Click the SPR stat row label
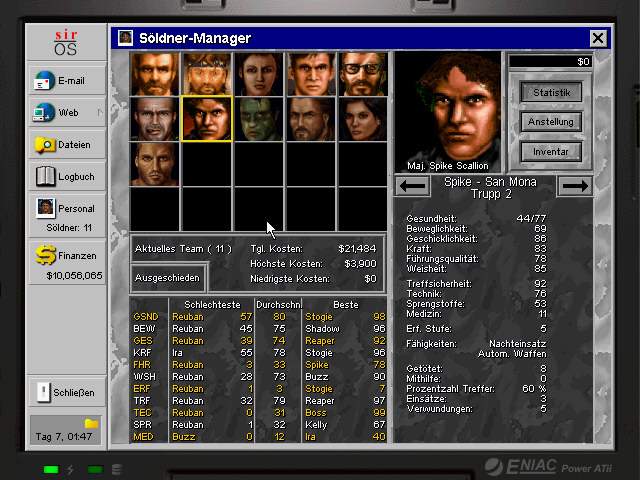This screenshot has width=640, height=480. pyautogui.click(x=142, y=425)
